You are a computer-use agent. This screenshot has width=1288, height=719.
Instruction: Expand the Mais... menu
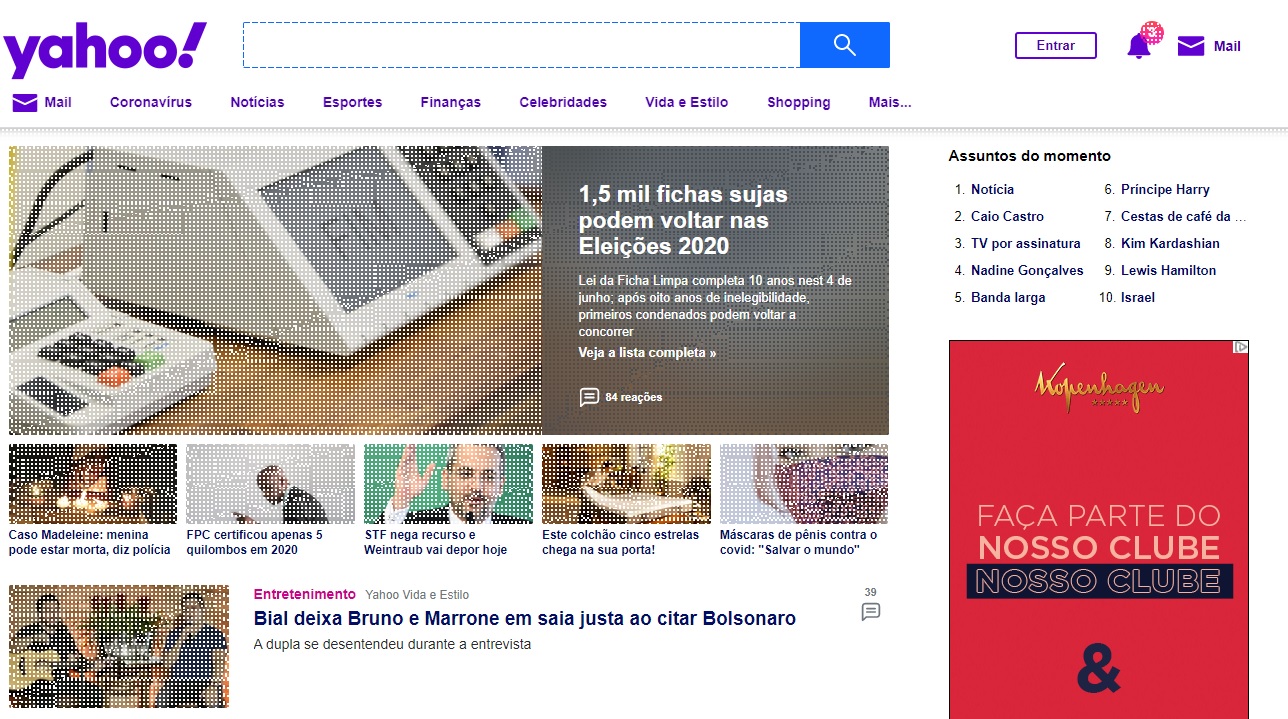click(890, 102)
